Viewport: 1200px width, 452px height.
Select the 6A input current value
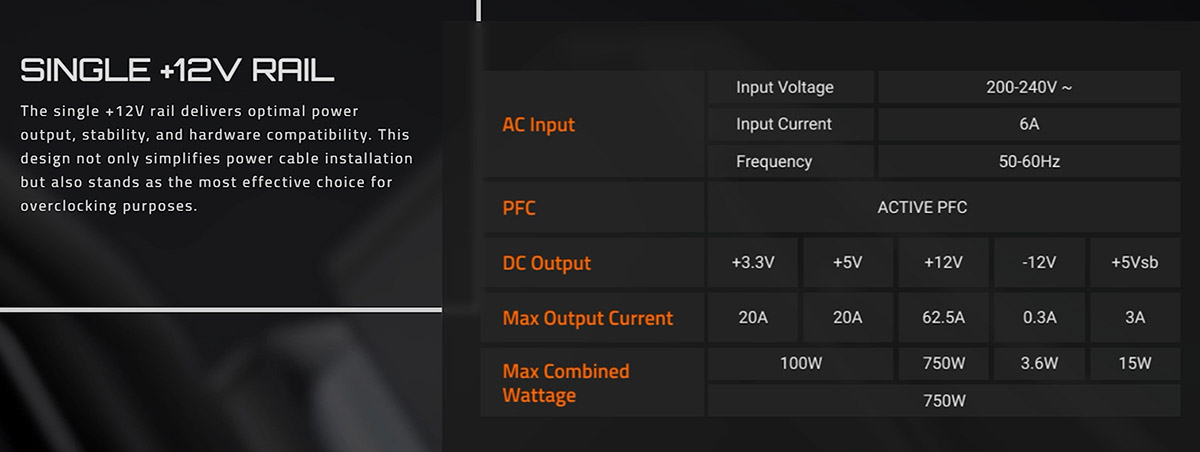tap(1029, 124)
